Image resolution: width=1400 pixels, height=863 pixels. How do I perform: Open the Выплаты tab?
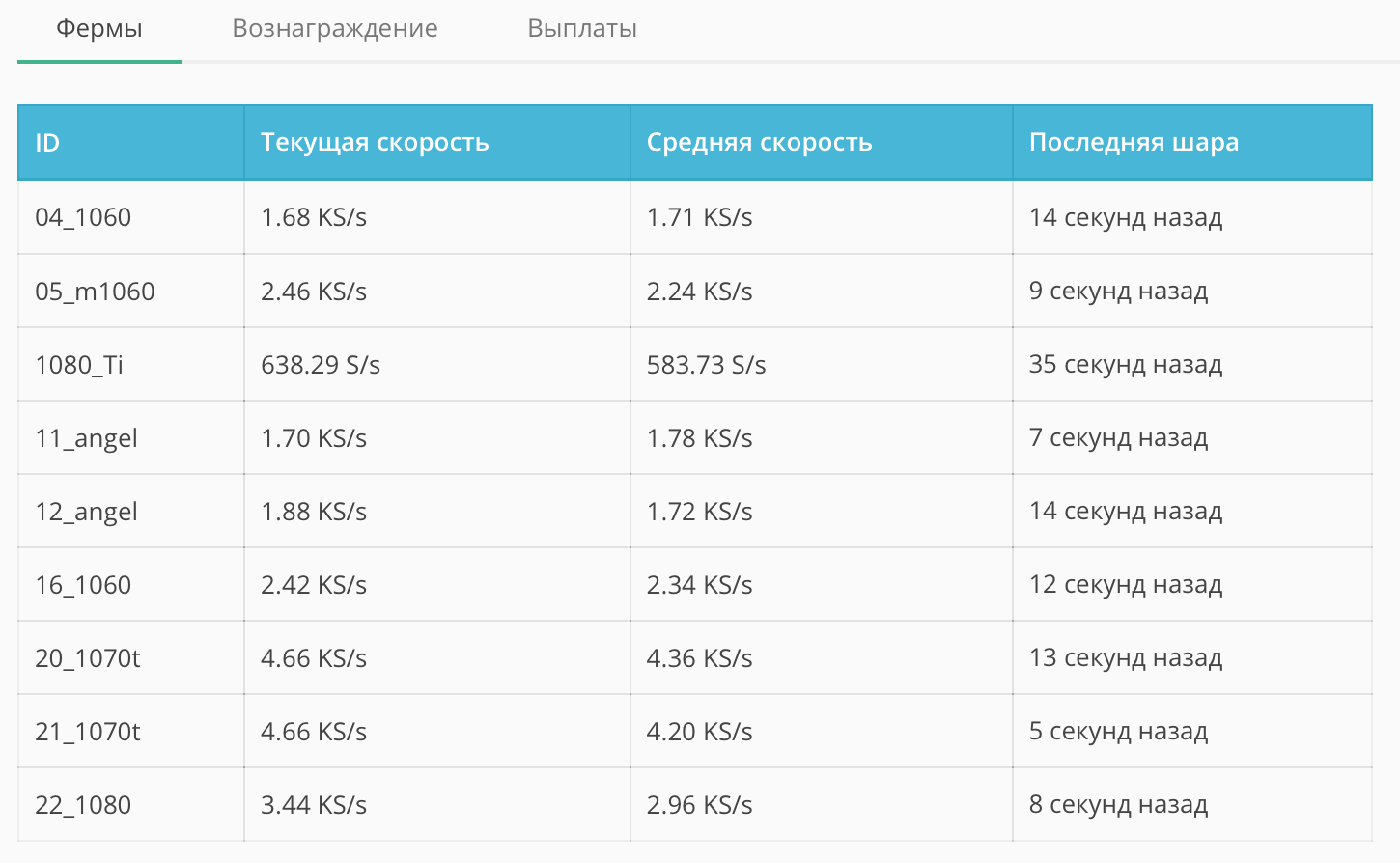pos(582,29)
